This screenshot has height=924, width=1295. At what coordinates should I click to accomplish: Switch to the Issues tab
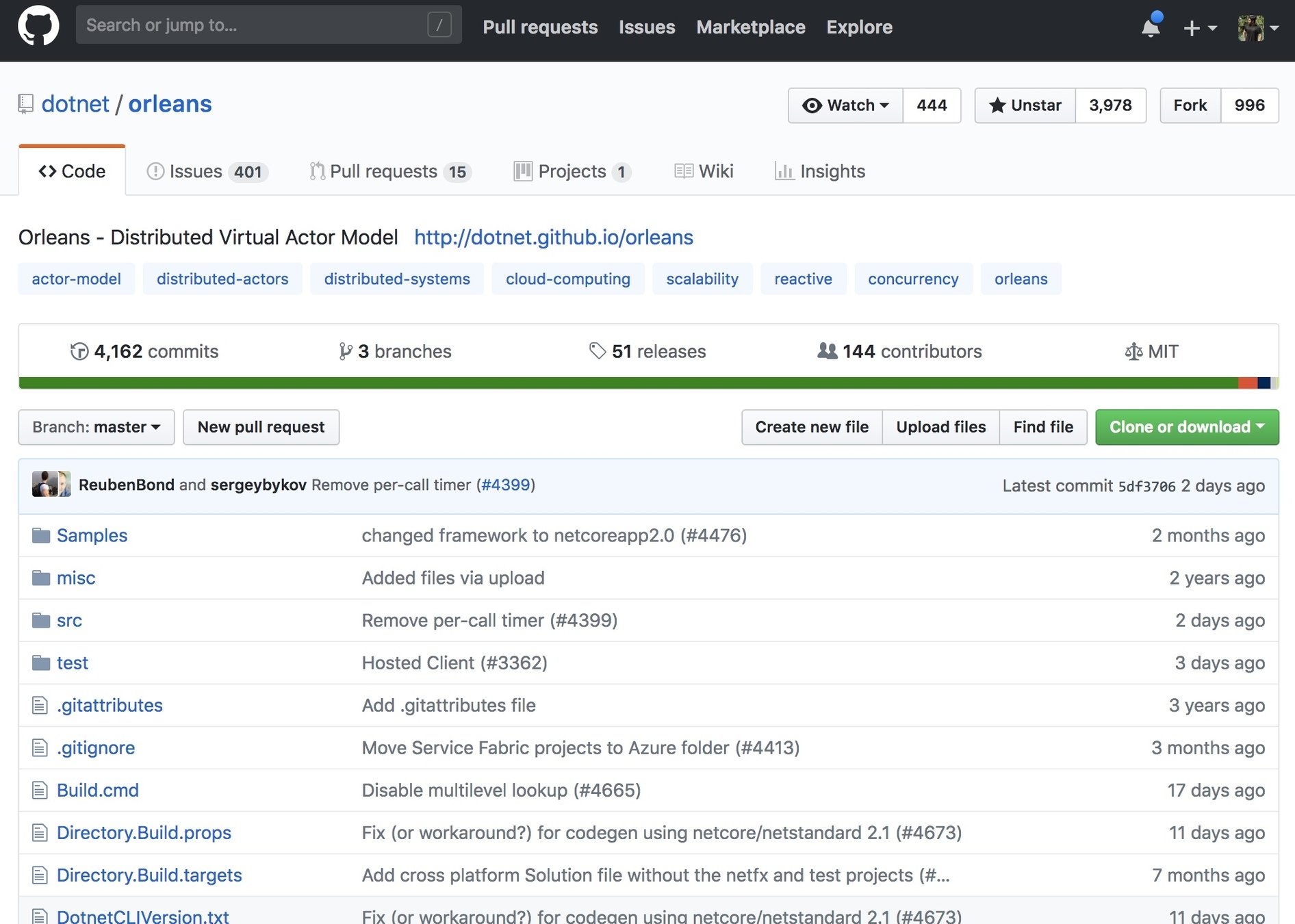[207, 171]
